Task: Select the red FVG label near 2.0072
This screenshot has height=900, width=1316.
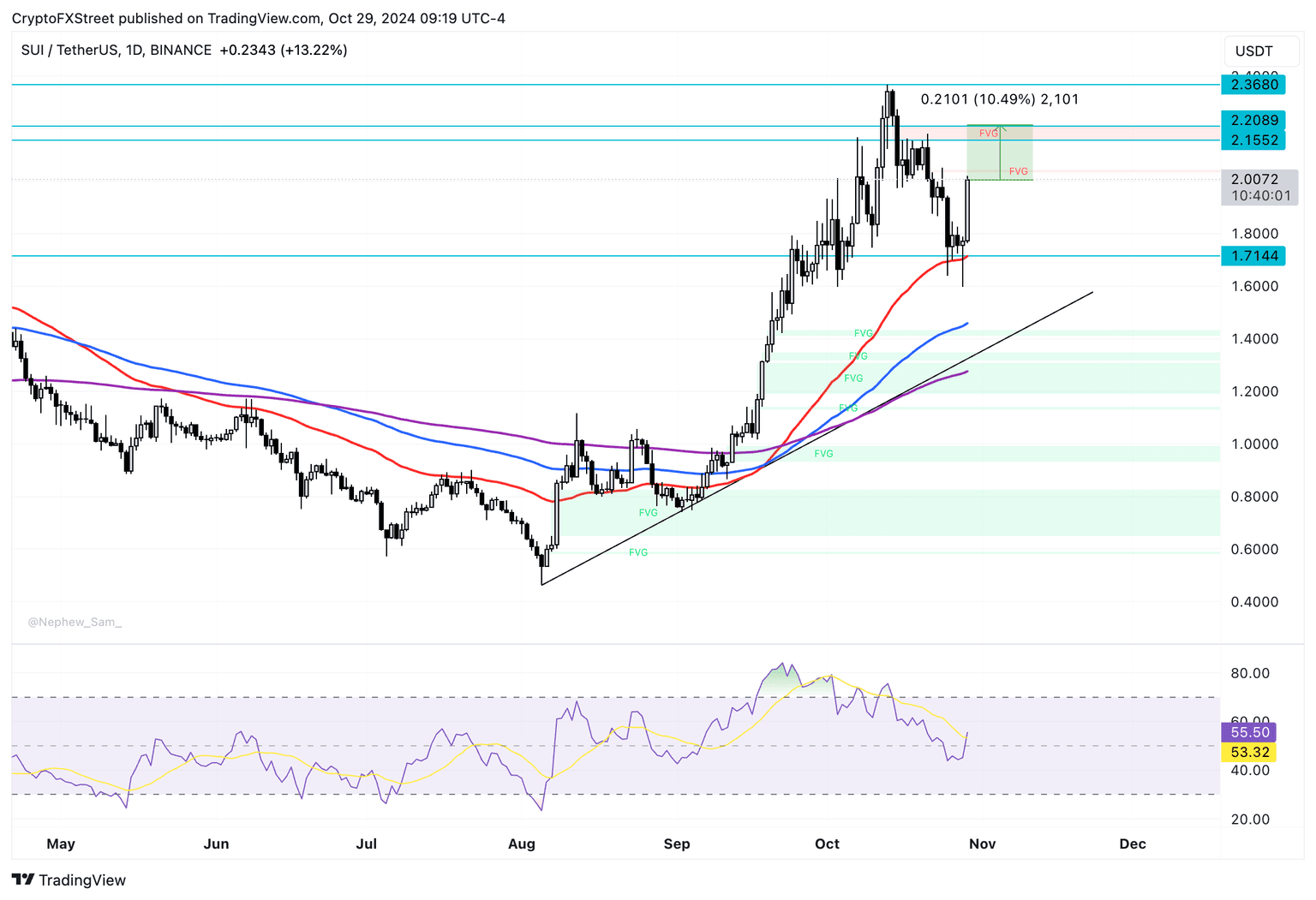Action: (1018, 171)
